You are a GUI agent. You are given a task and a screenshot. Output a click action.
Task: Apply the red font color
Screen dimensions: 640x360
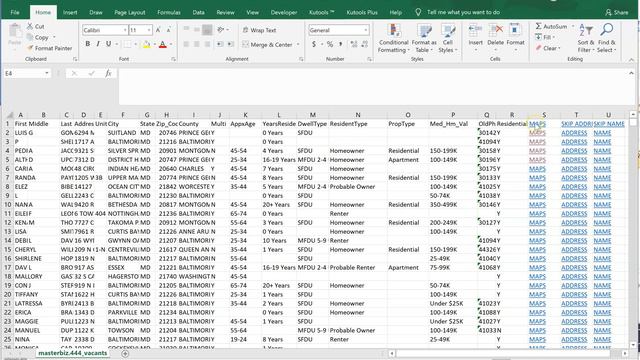[162, 44]
